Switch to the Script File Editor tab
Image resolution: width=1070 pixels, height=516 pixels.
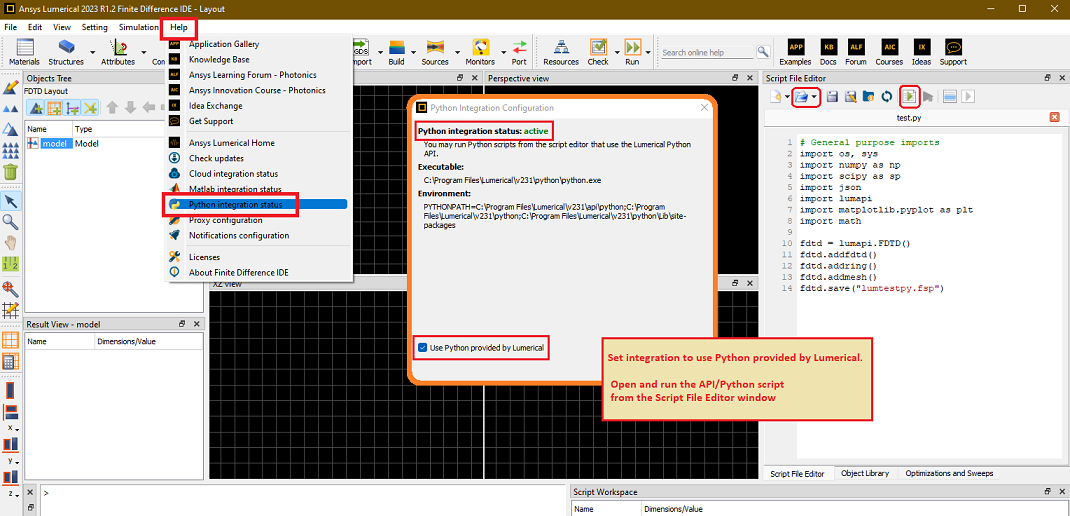pos(797,474)
